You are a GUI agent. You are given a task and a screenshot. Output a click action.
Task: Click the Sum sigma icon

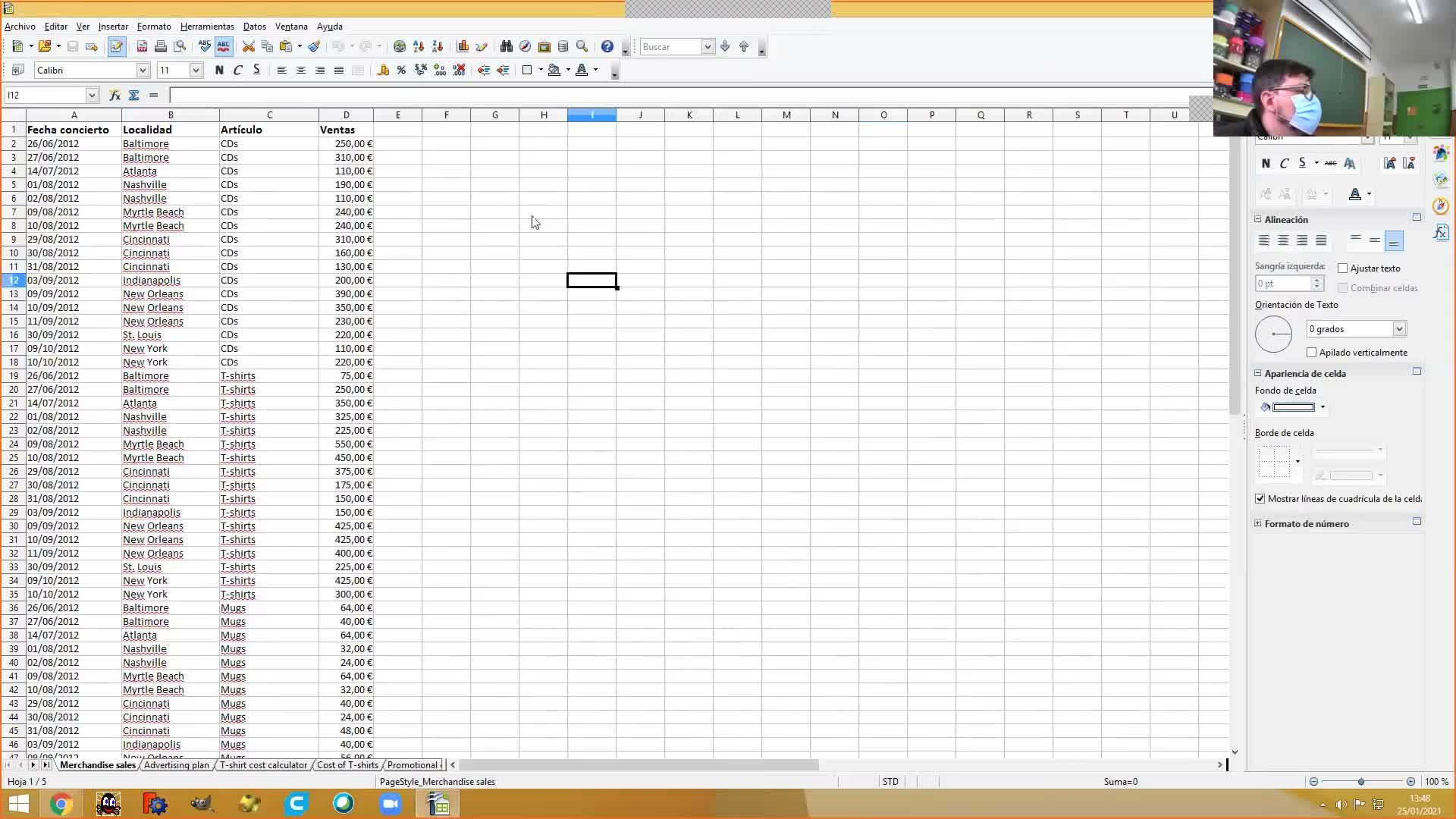[x=133, y=96]
